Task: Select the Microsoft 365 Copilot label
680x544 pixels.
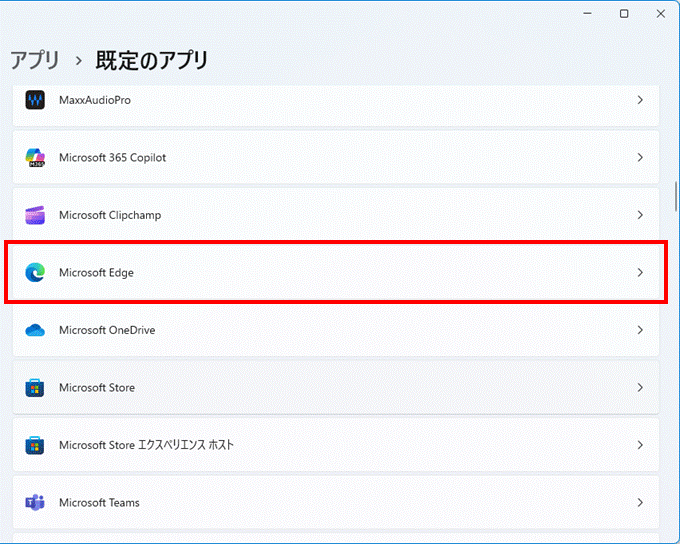Action: [x=112, y=157]
